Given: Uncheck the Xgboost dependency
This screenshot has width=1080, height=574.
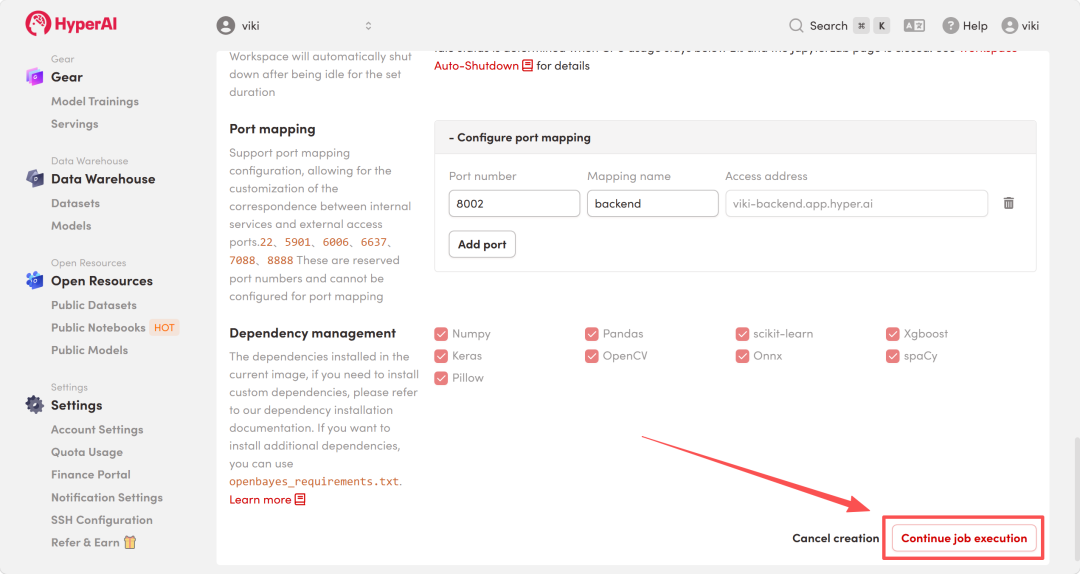Looking at the screenshot, I should coord(893,334).
